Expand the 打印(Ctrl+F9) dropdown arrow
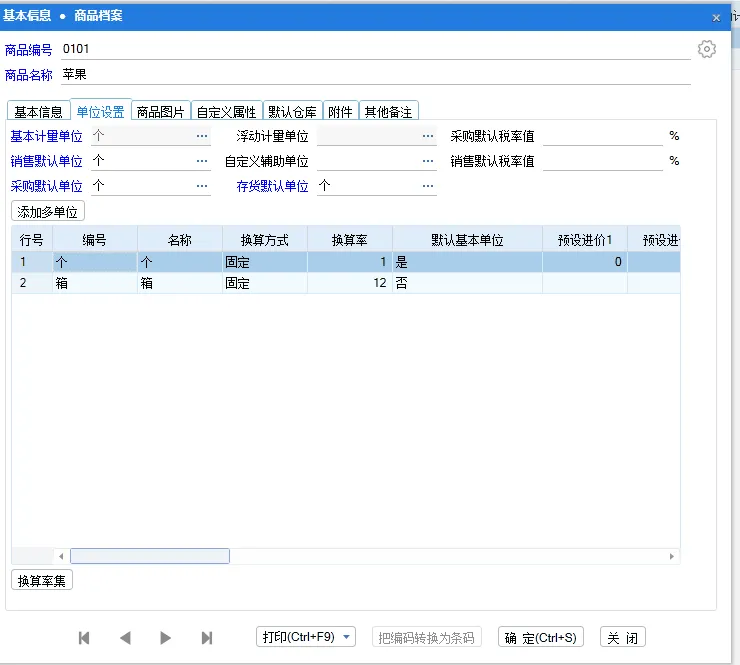740x665 pixels. (346, 638)
